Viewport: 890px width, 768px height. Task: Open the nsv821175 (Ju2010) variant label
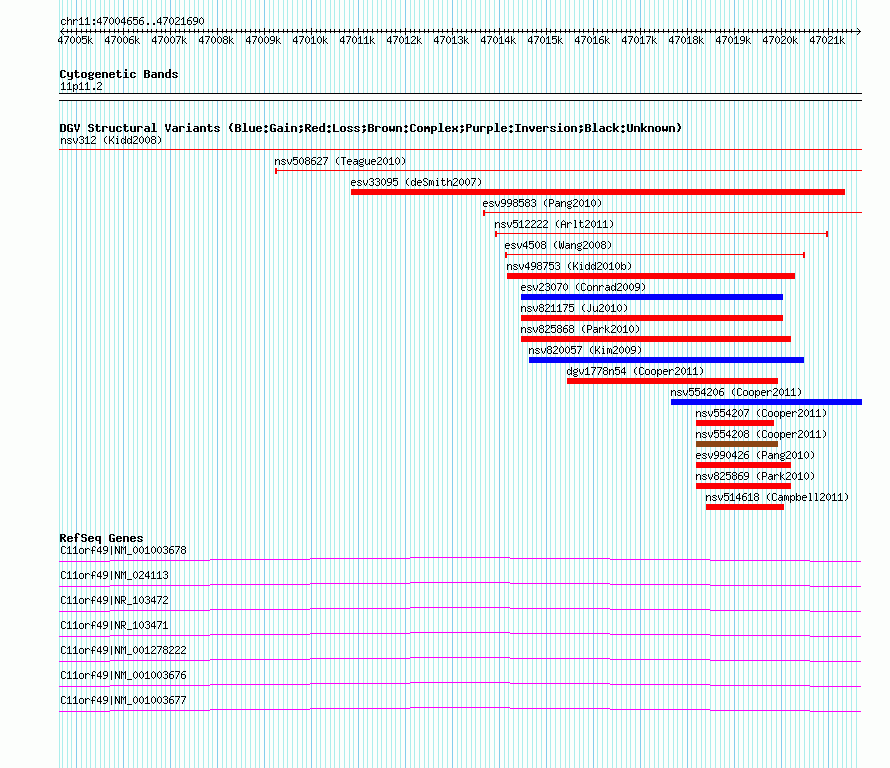point(574,308)
